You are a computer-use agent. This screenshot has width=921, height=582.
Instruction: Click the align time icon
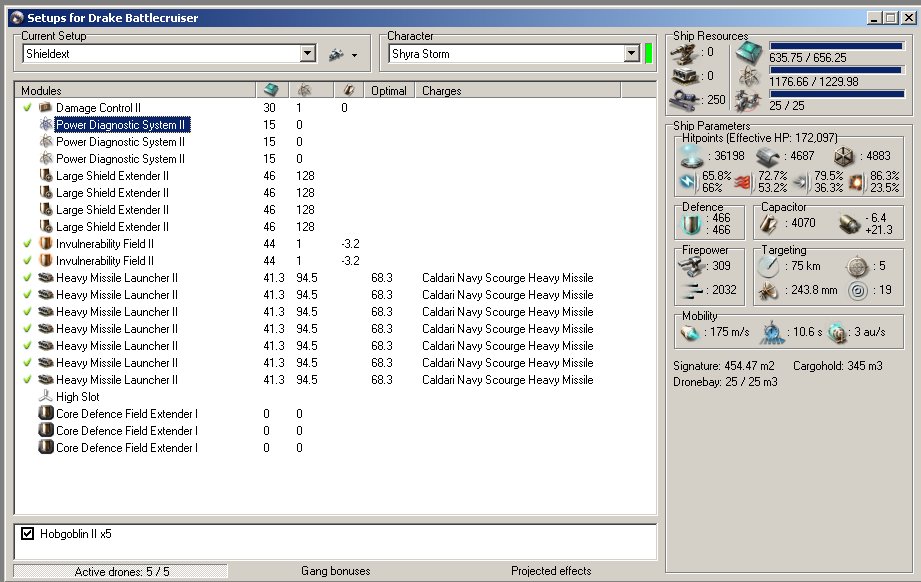[772, 333]
